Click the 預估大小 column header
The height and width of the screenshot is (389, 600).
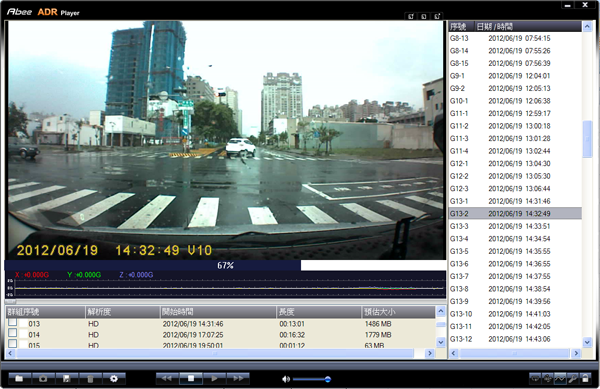pyautogui.click(x=399, y=312)
